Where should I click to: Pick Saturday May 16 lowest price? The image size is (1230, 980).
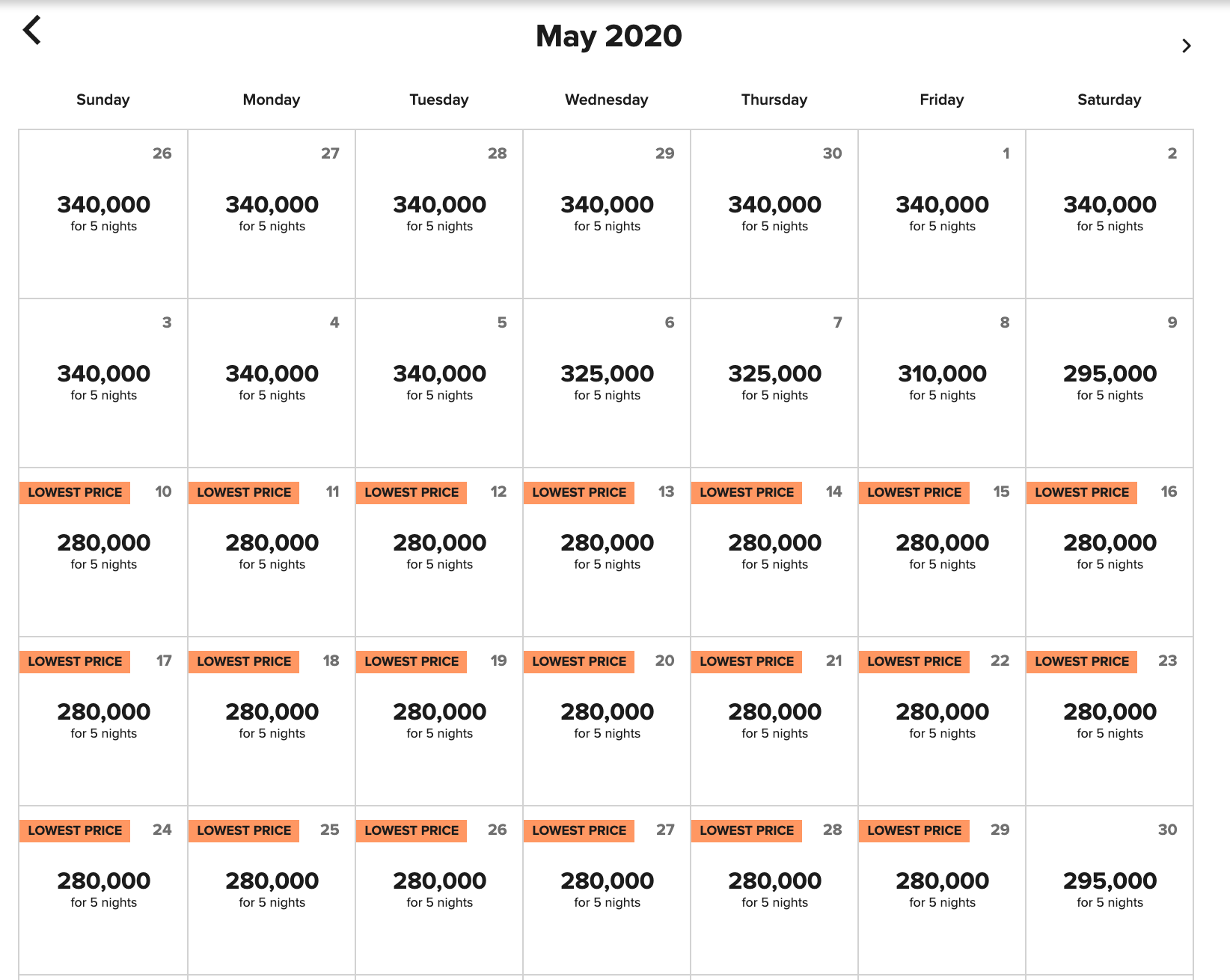click(1110, 551)
